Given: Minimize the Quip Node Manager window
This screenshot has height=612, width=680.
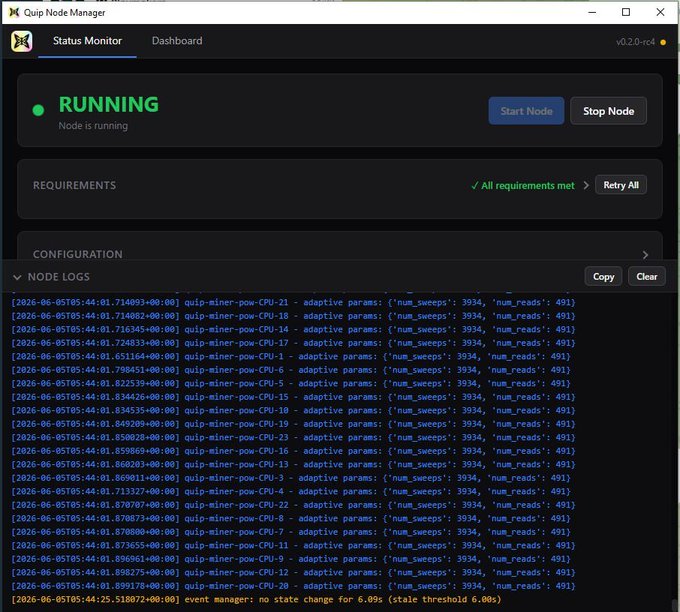Looking at the screenshot, I should click(x=592, y=12).
